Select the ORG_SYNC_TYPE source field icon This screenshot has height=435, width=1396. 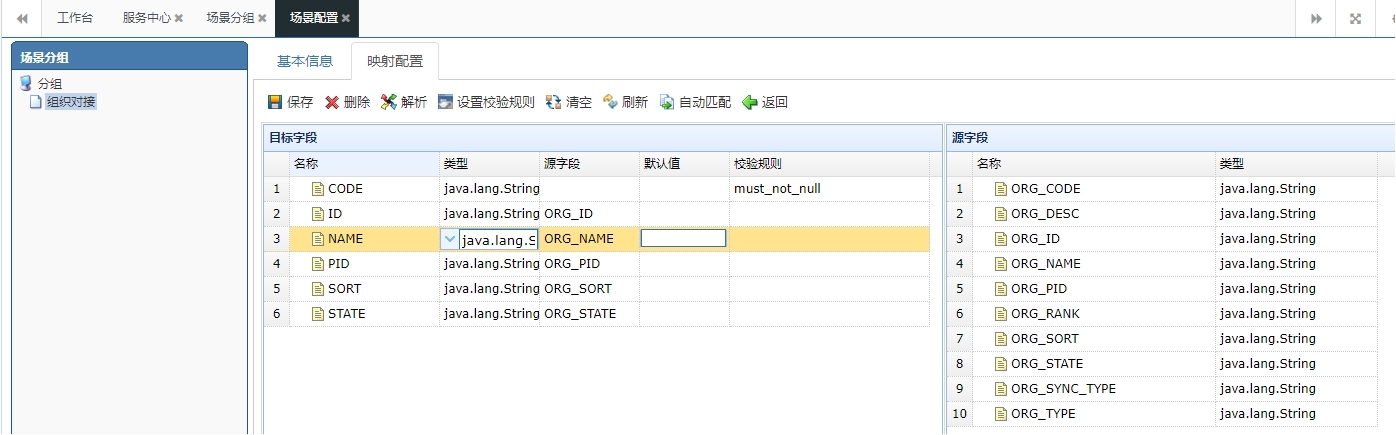tap(1001, 389)
